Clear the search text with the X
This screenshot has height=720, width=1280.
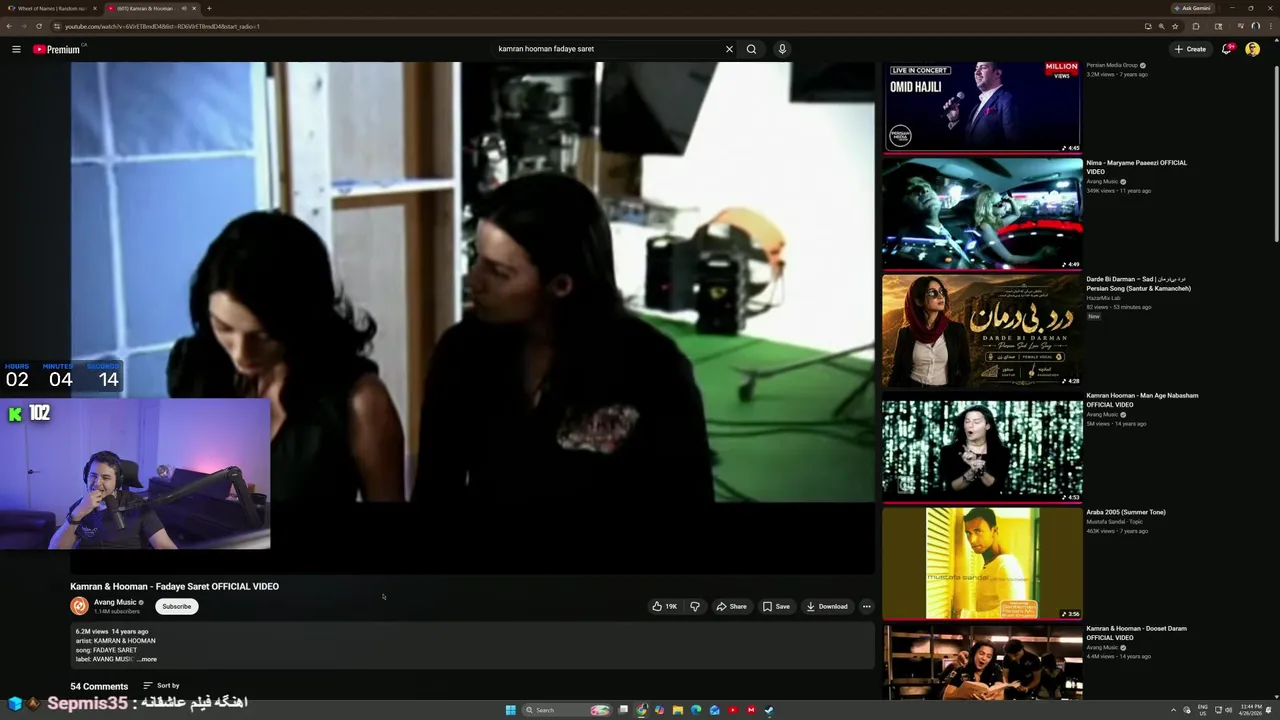click(729, 49)
